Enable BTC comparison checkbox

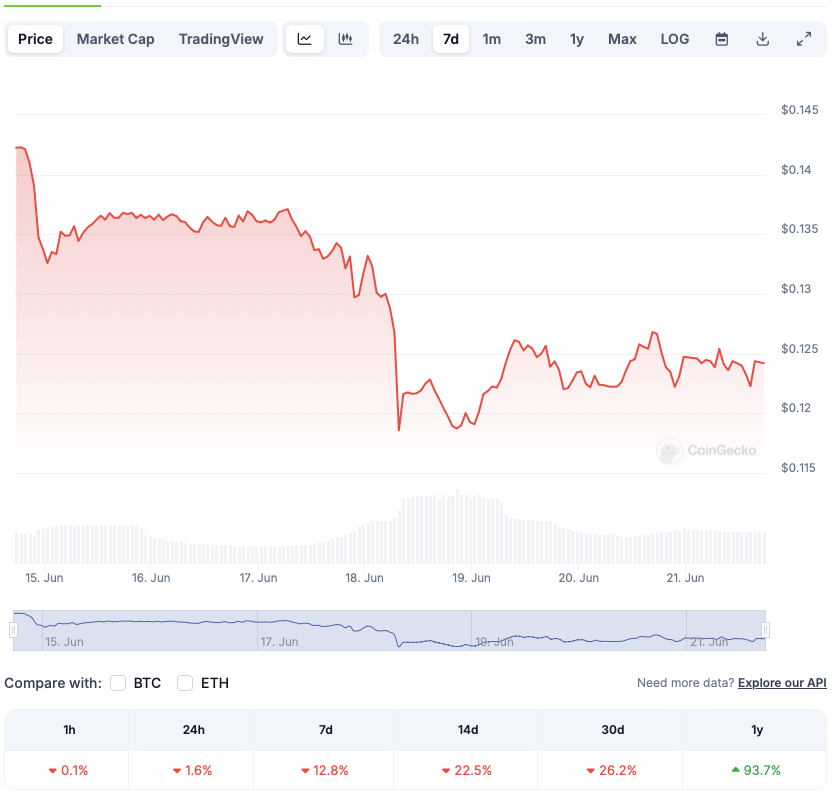(x=118, y=683)
